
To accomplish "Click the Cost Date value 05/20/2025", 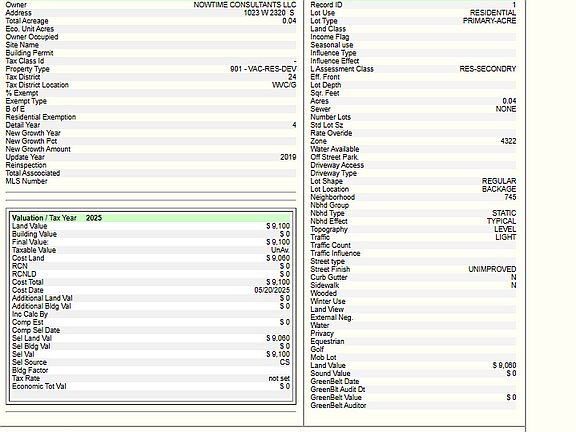I will tap(272, 290).
